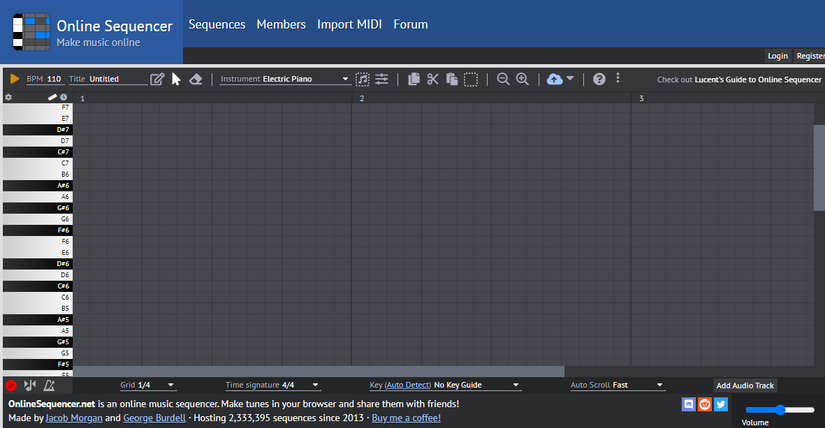
Task: Adjust the Volume slider
Action: tap(780, 410)
